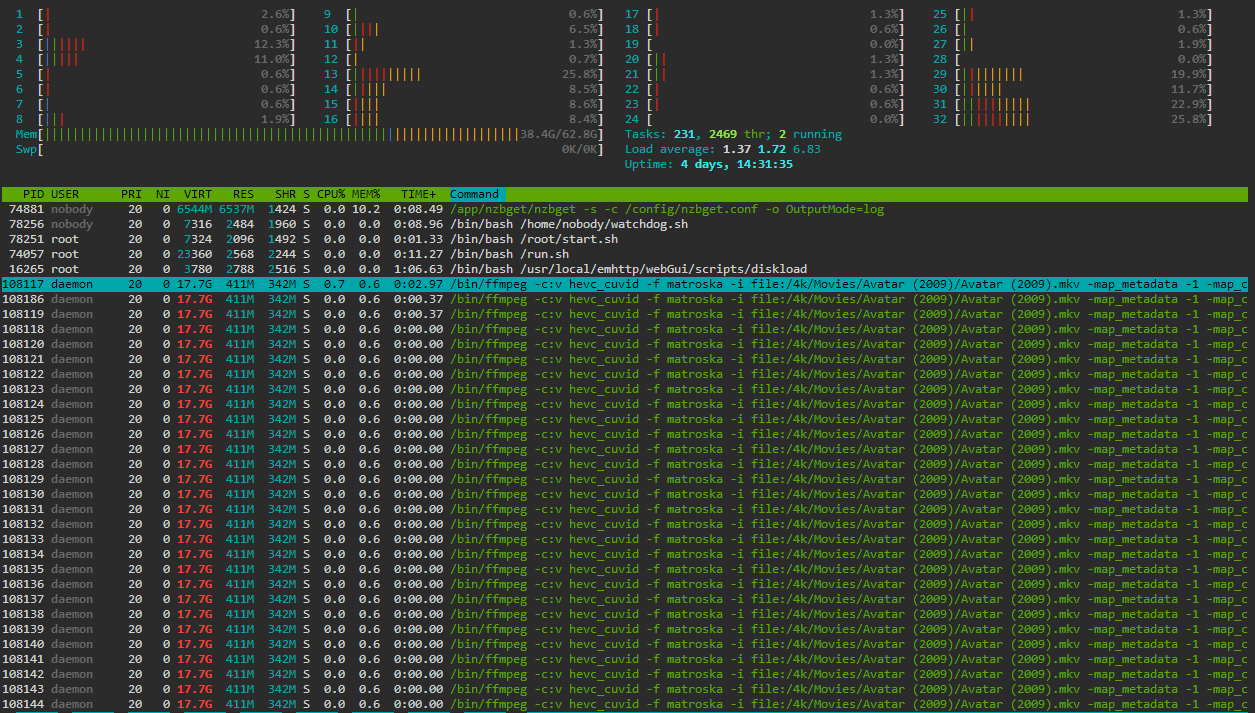1255x713 pixels.
Task: Select the /root/start.sh process row
Action: point(600,239)
